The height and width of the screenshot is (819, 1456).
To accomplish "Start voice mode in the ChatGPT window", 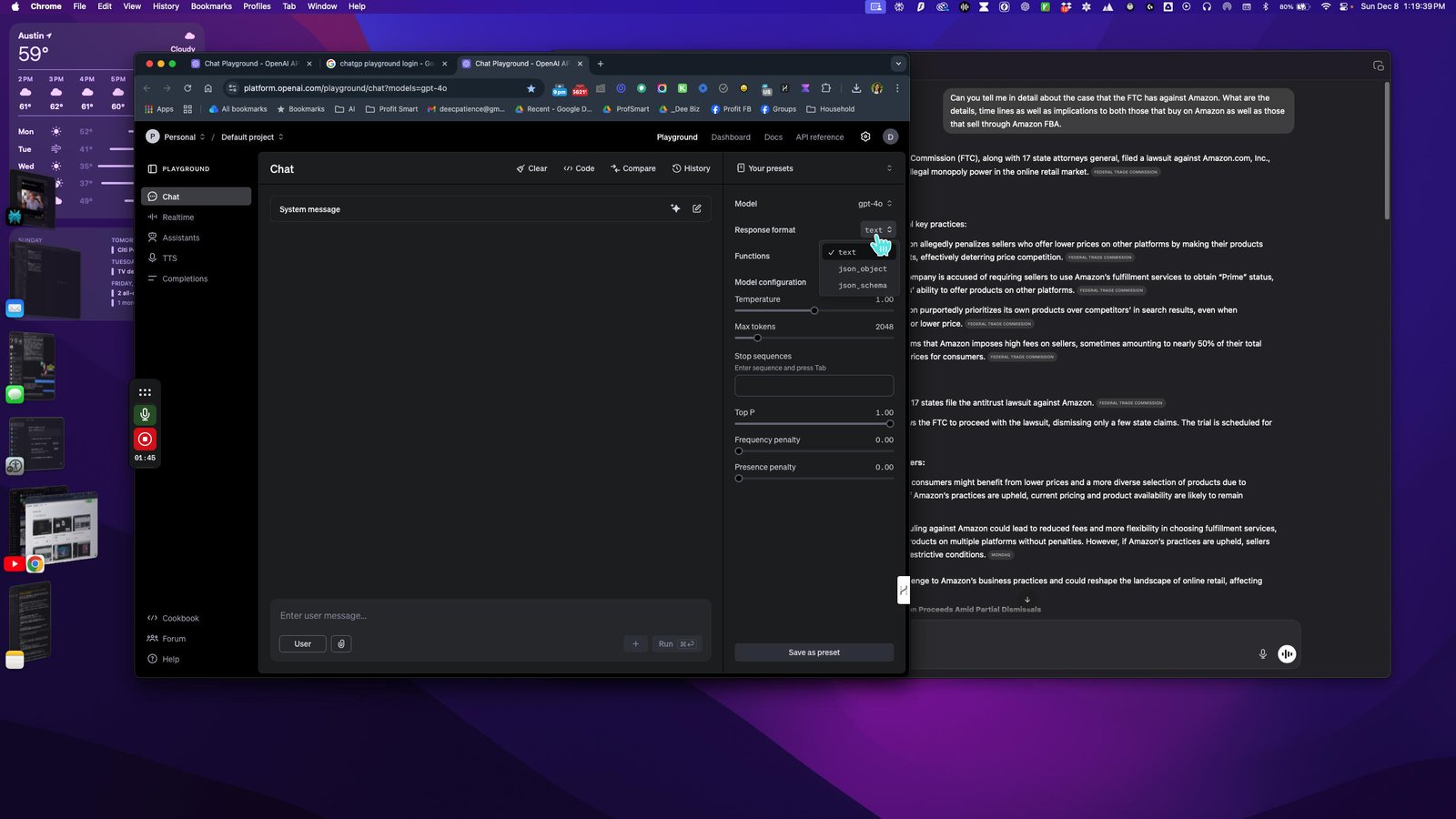I will tap(1287, 653).
